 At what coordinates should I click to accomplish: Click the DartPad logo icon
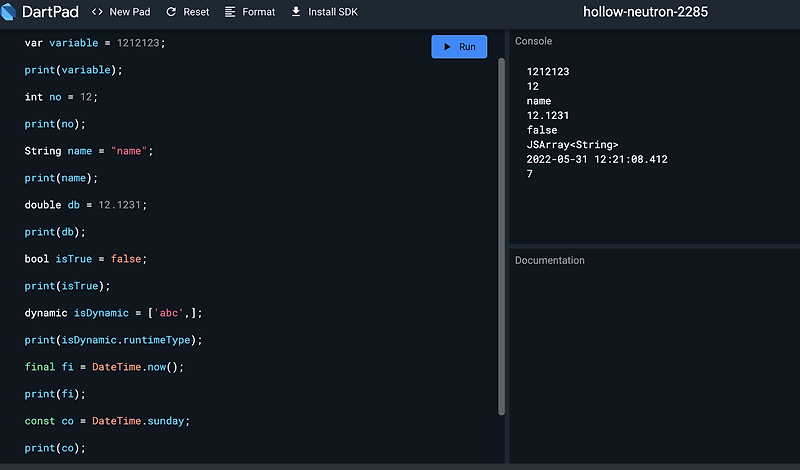[x=8, y=12]
